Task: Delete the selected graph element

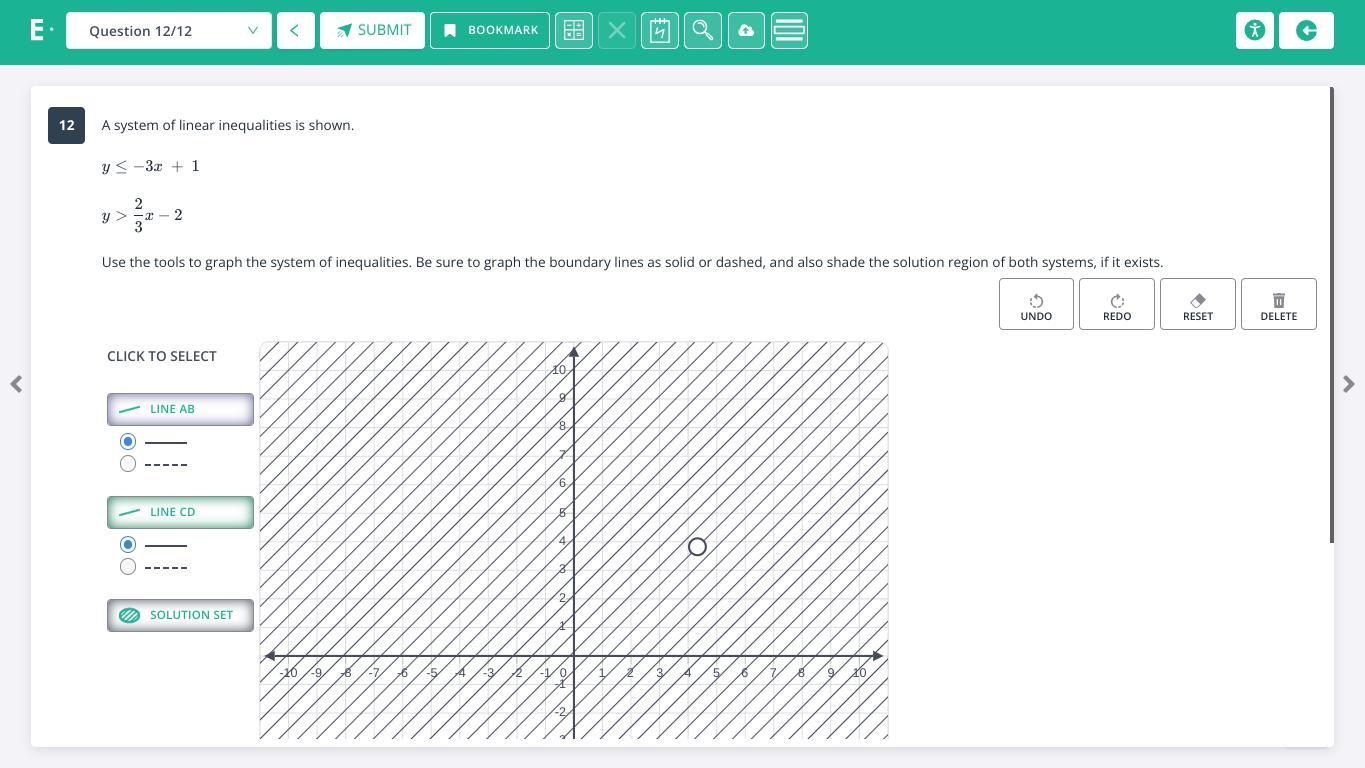Action: (x=1279, y=304)
